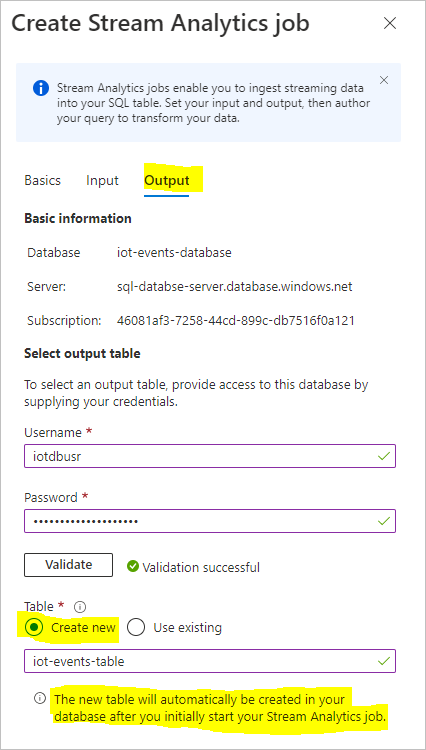Click the checkmark in Password field

click(x=383, y=521)
